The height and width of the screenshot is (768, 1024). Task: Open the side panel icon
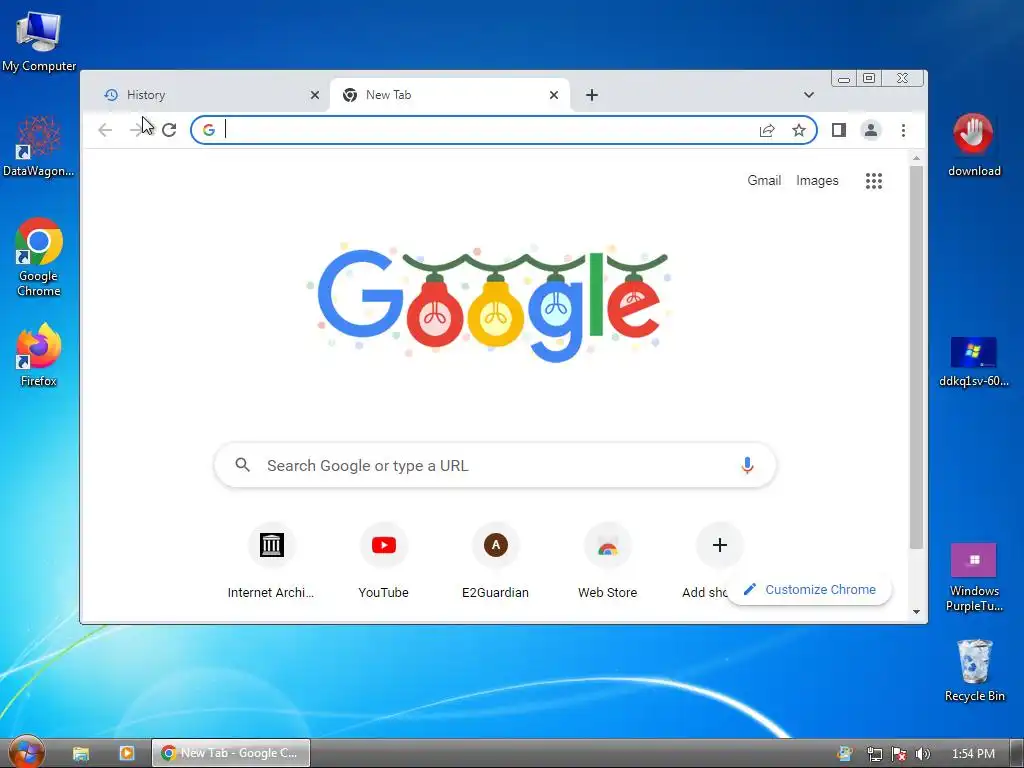pos(839,130)
